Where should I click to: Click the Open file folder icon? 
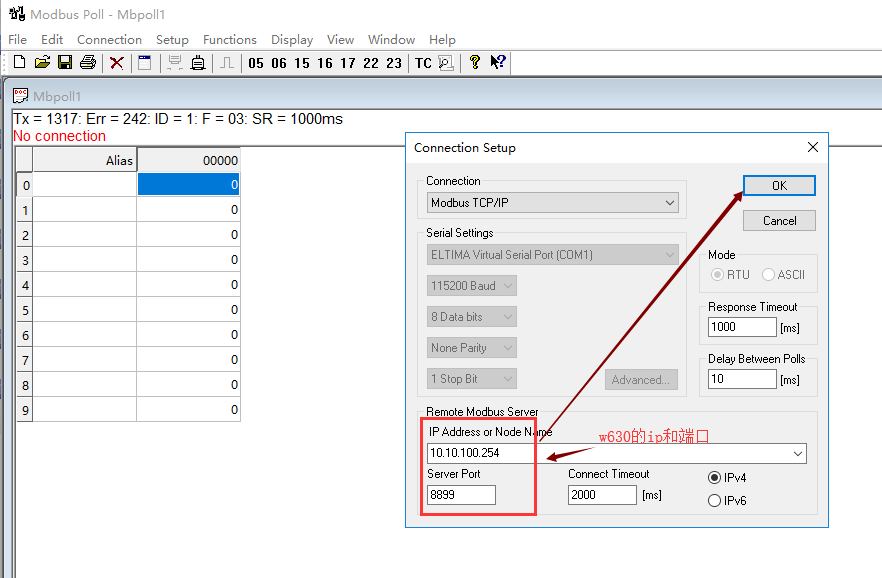click(x=42, y=63)
